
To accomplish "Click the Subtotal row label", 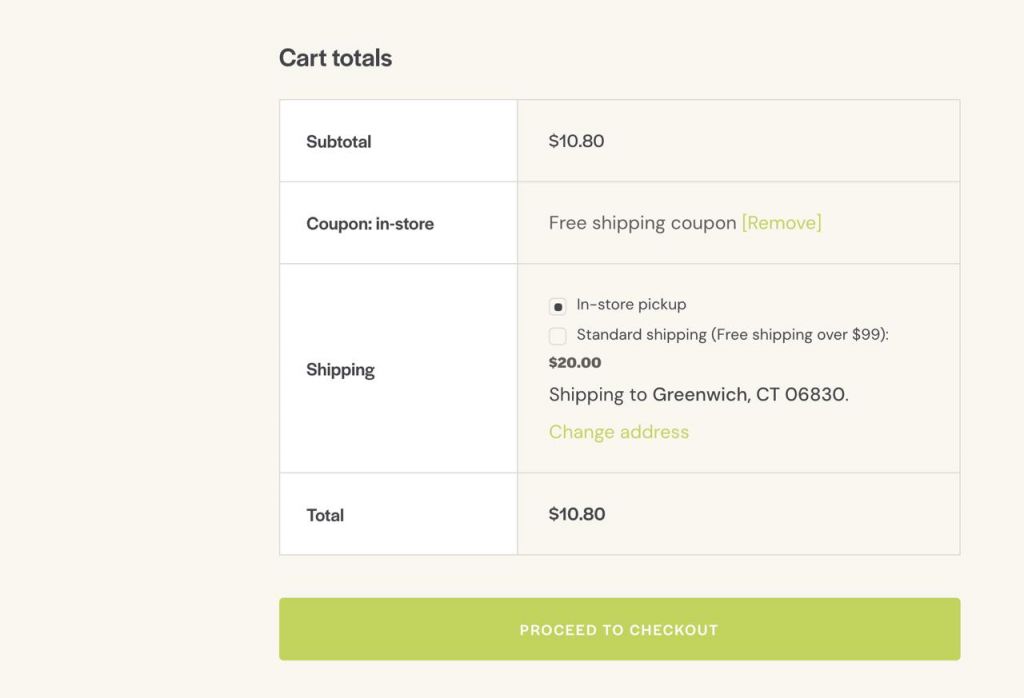I will (x=338, y=141).
